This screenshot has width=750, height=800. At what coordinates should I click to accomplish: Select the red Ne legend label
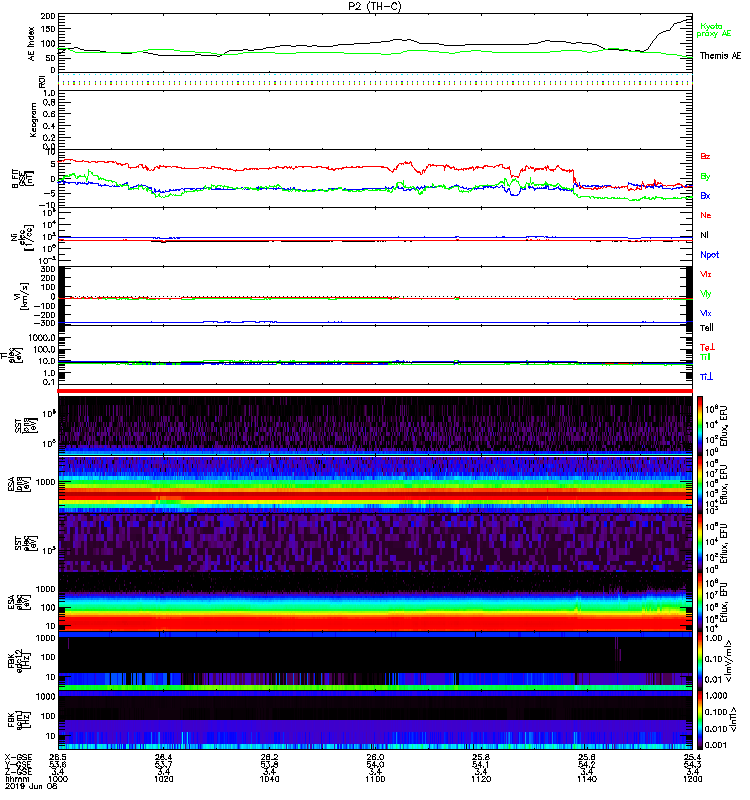[706, 215]
